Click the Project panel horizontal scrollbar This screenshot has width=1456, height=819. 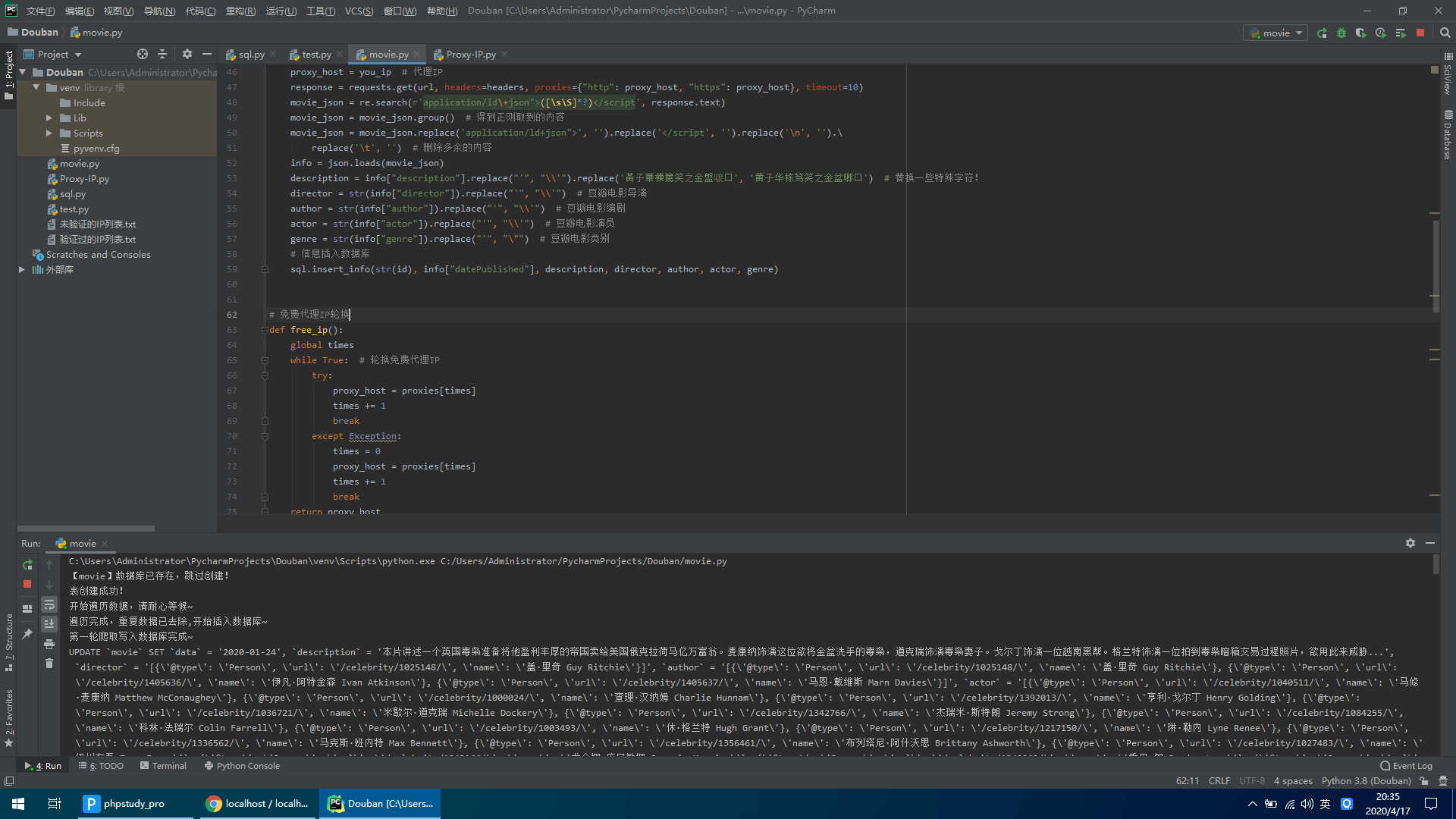tap(86, 529)
